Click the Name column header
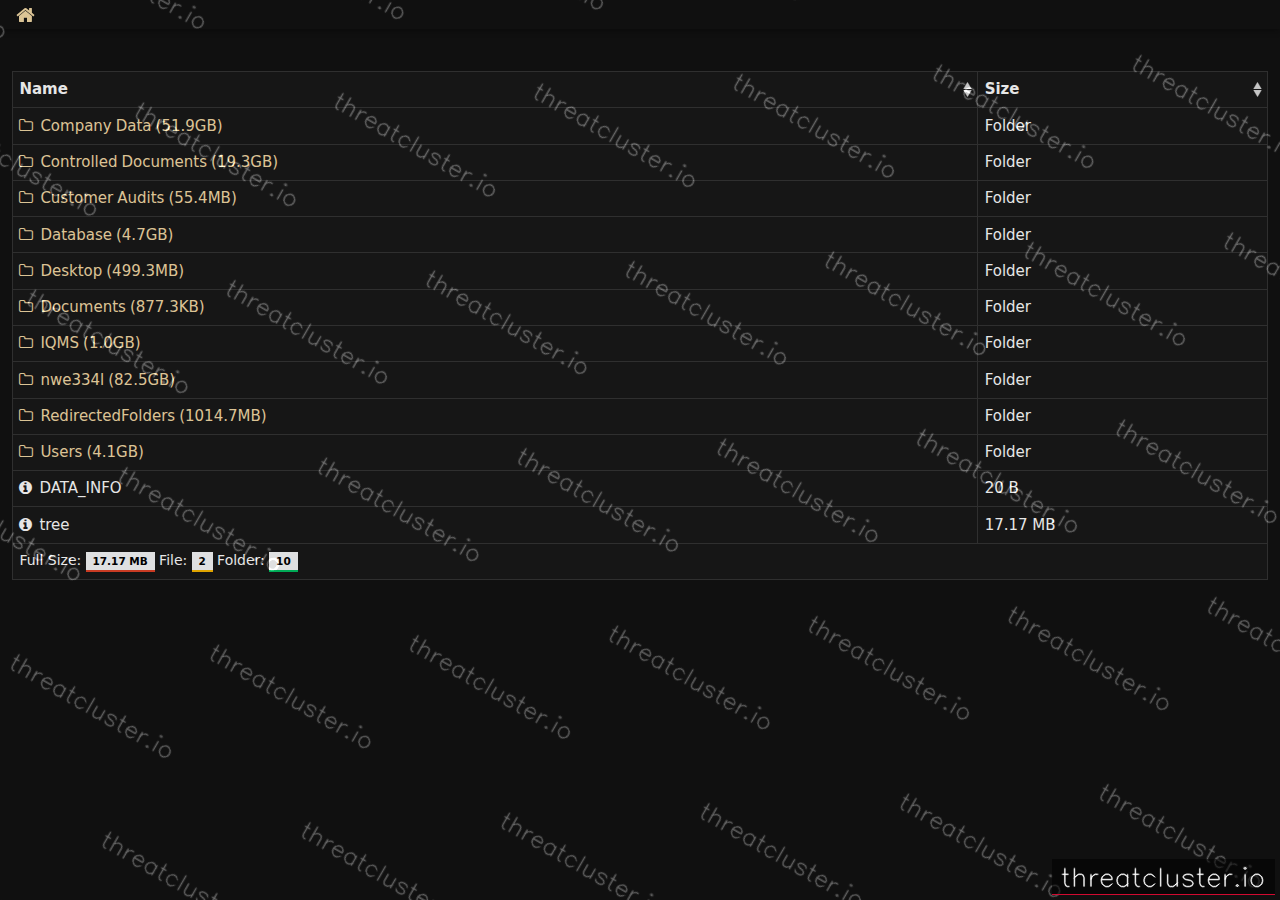Viewport: 1280px width, 900px height. tap(495, 90)
